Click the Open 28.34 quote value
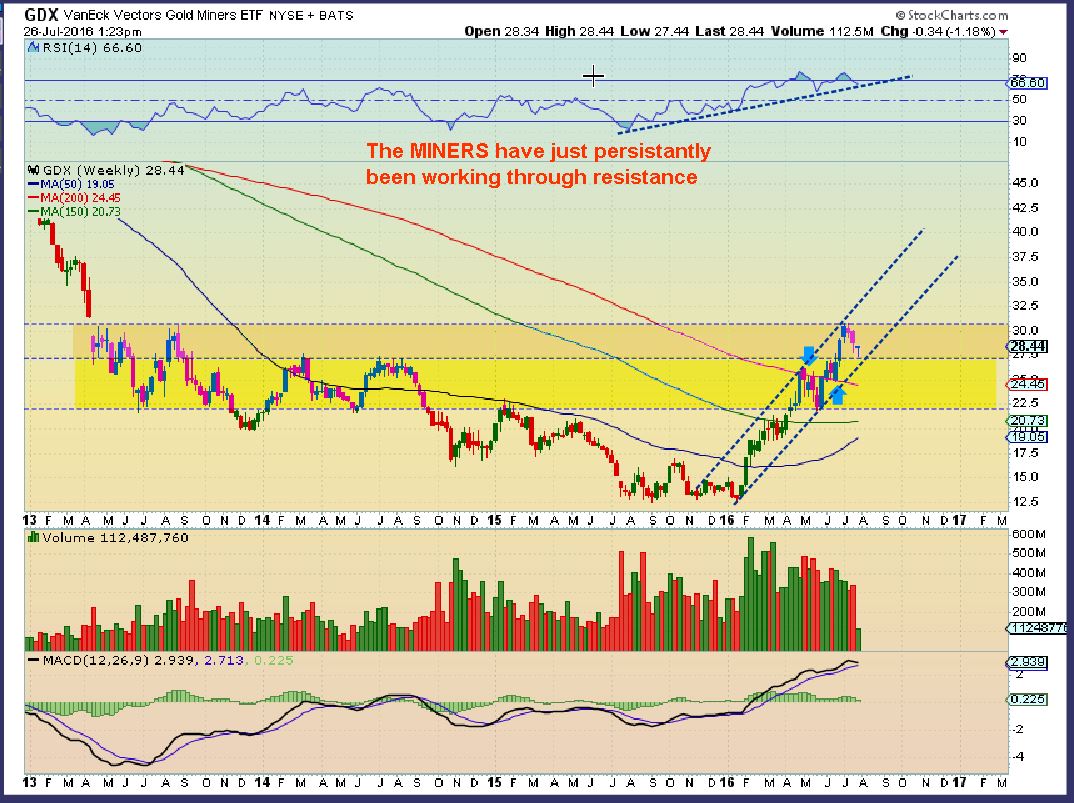This screenshot has width=1074, height=803. [502, 32]
